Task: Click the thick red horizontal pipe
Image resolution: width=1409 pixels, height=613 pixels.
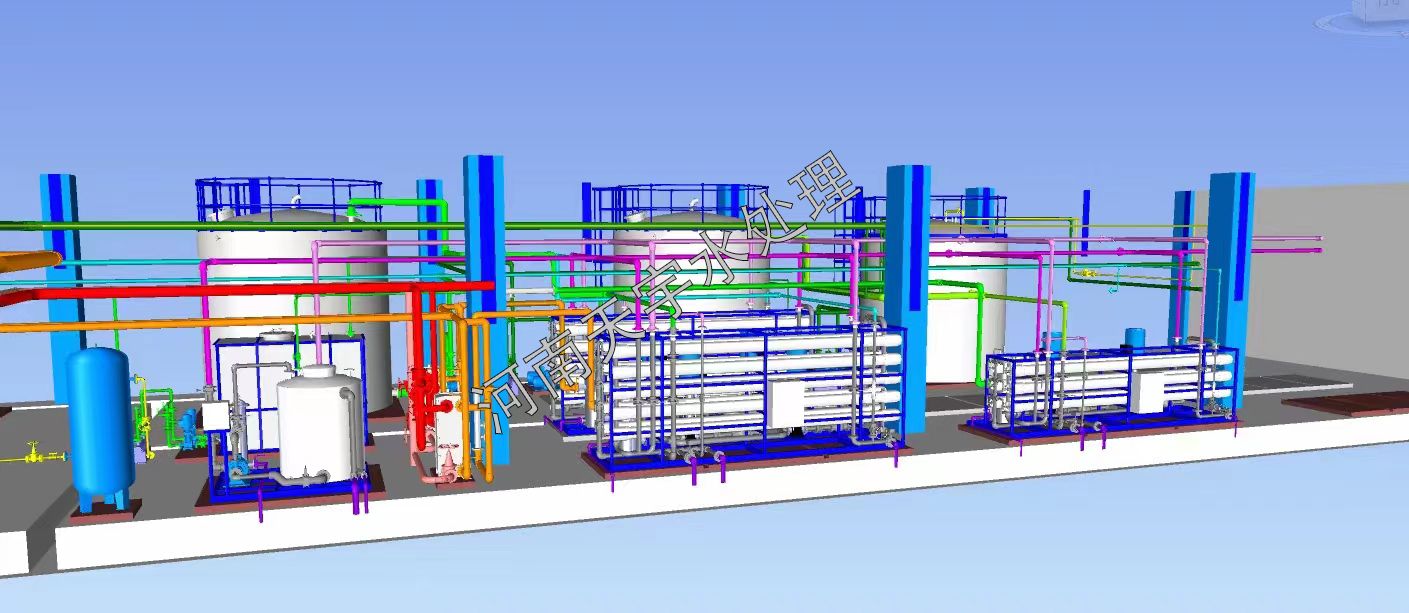Action: 250,291
